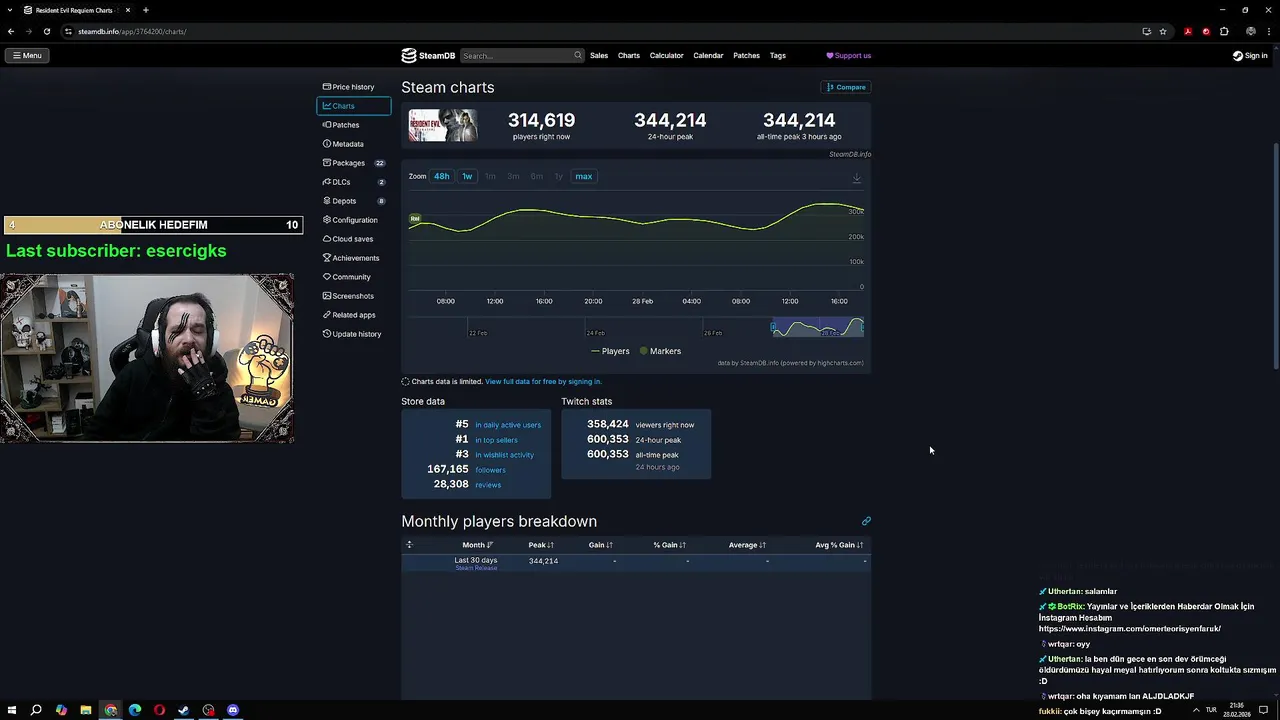Screen dimensions: 1280x720
Task: Click the table expand icon in header
Action: coord(409,545)
